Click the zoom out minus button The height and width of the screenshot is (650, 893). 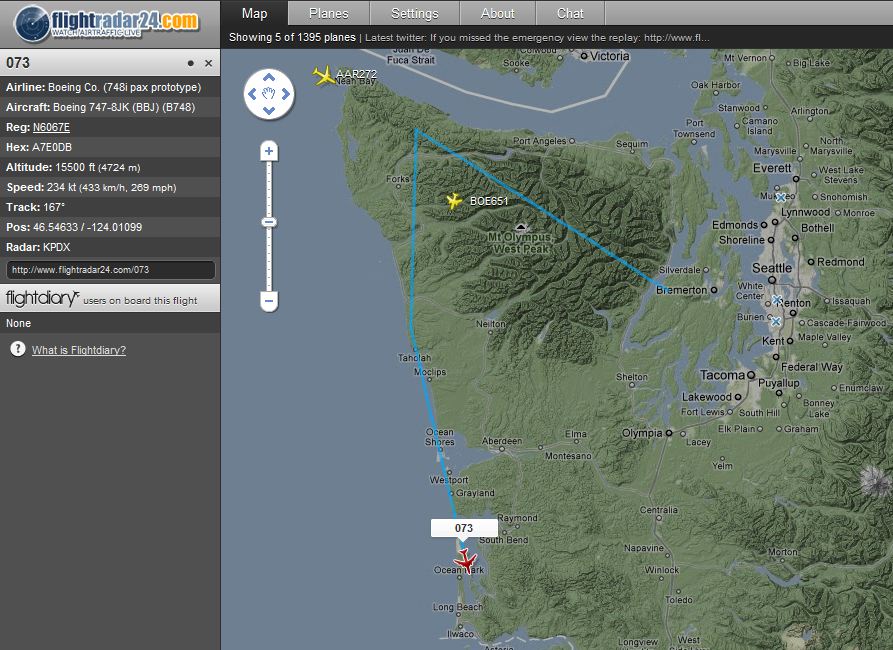pos(269,300)
